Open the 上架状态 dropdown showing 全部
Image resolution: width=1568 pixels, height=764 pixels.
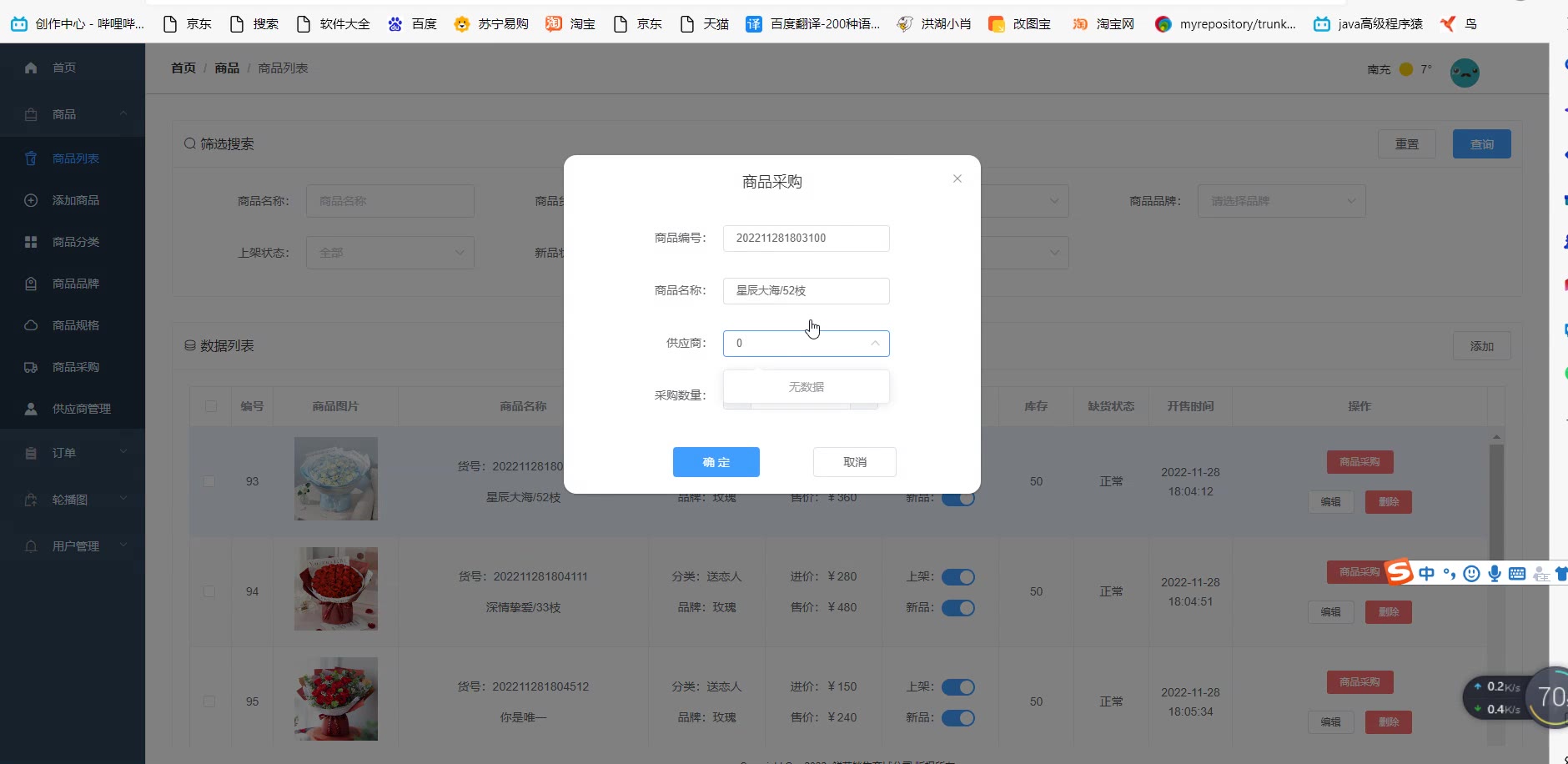(x=390, y=253)
